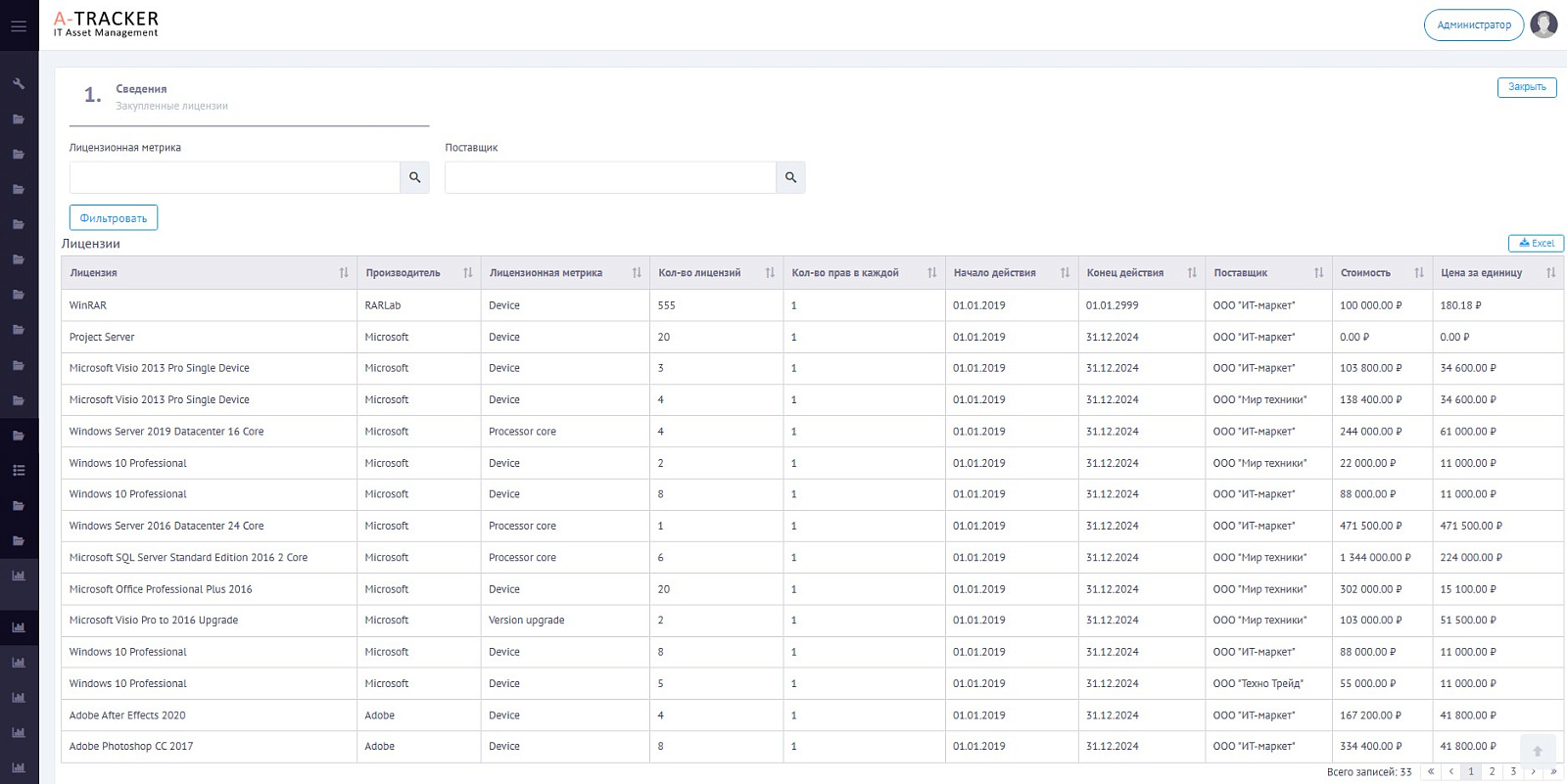Jump to last page with double-right arrow
The height and width of the screenshot is (784, 1567).
click(x=1553, y=771)
